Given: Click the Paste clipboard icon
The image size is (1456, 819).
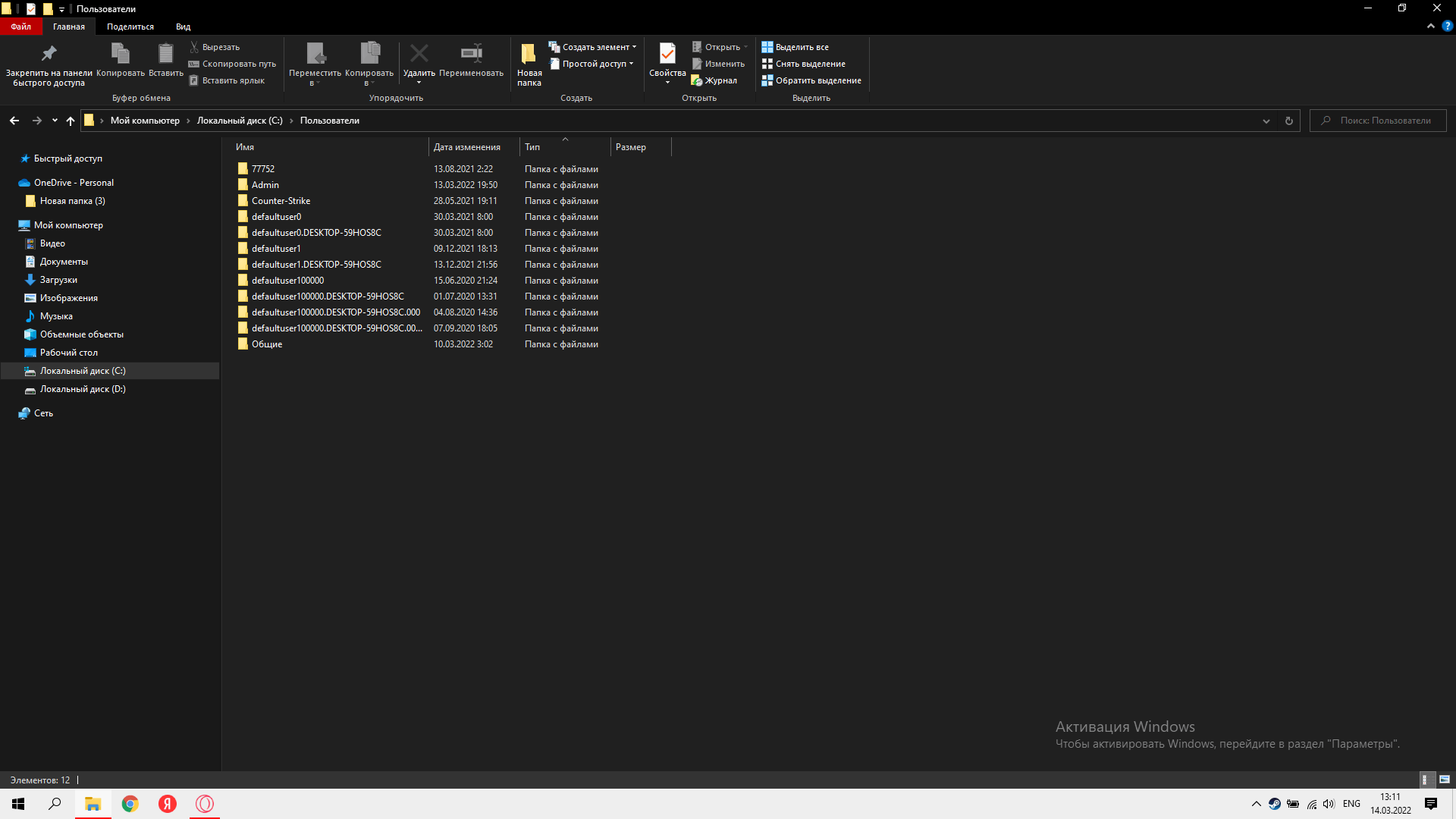Looking at the screenshot, I should [x=165, y=53].
